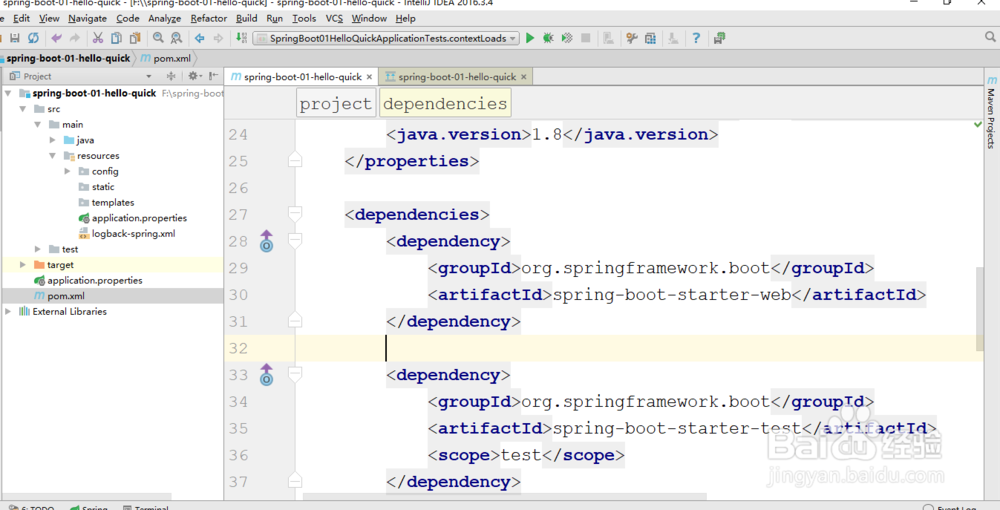Expand the test folder arrow
The width and height of the screenshot is (1000, 510).
[38, 249]
